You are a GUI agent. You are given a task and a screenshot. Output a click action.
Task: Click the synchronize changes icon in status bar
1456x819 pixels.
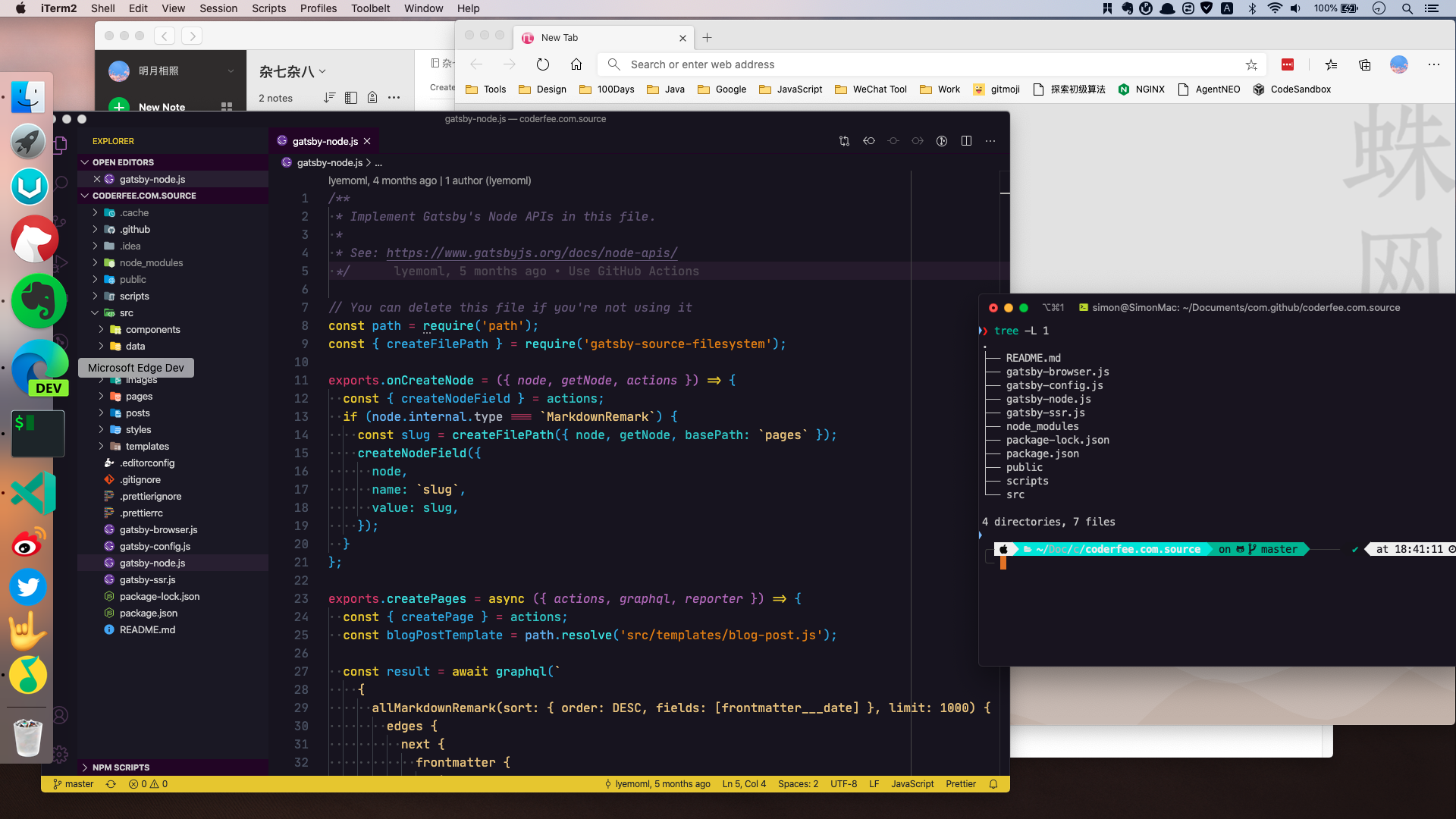(111, 784)
